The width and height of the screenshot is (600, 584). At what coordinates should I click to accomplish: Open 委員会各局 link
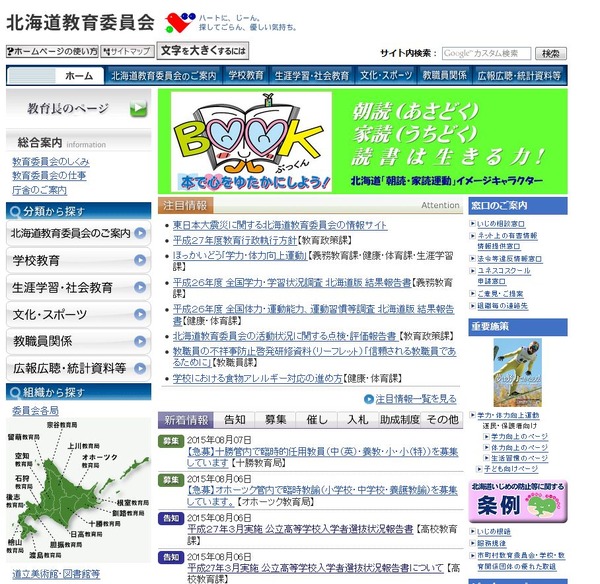[35, 411]
